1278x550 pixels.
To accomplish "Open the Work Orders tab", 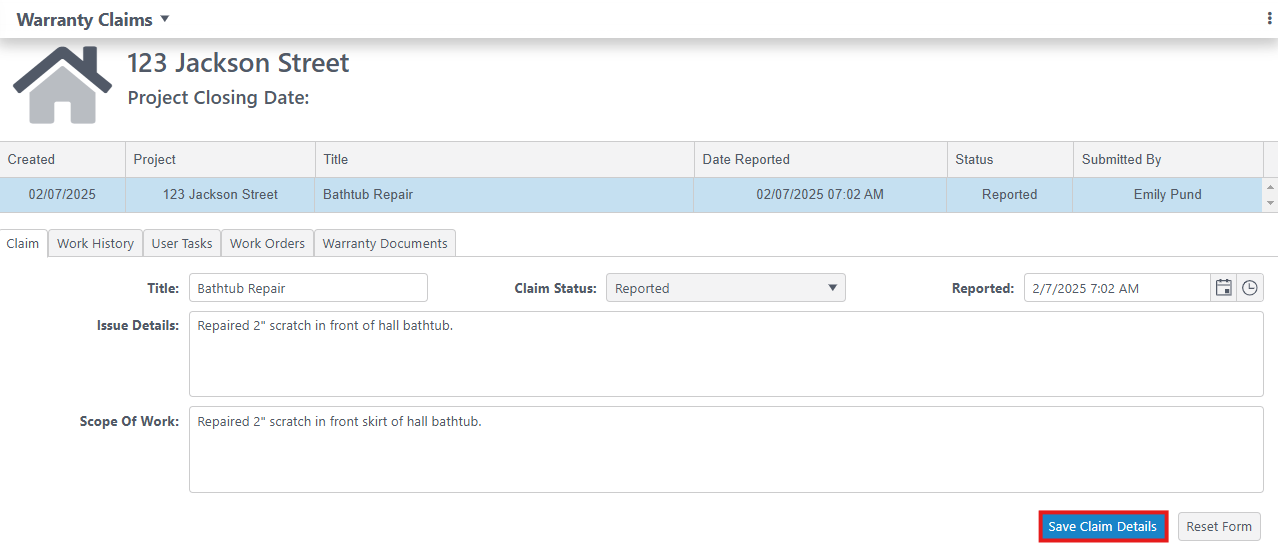I will click(x=267, y=243).
